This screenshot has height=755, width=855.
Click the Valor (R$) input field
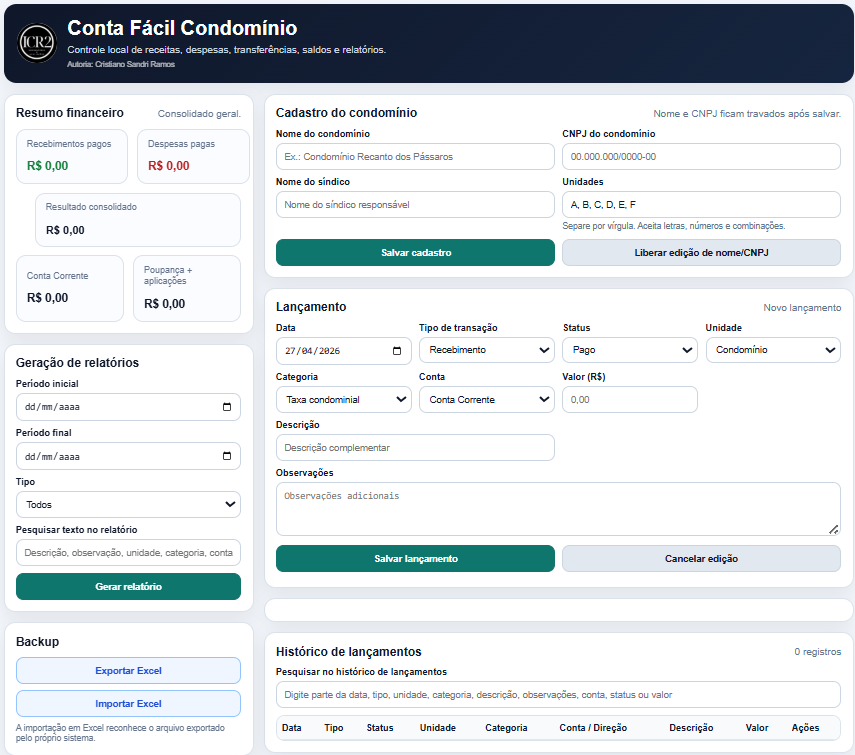tap(630, 400)
